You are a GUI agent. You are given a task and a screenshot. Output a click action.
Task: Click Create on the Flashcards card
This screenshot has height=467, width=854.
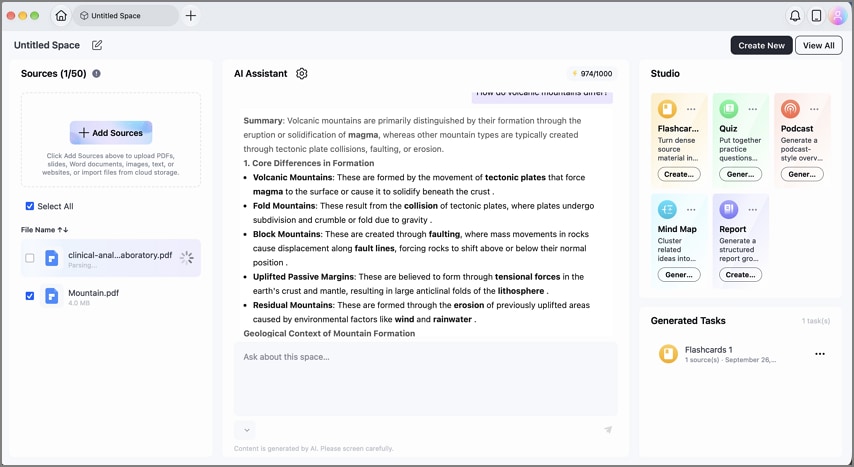679,174
